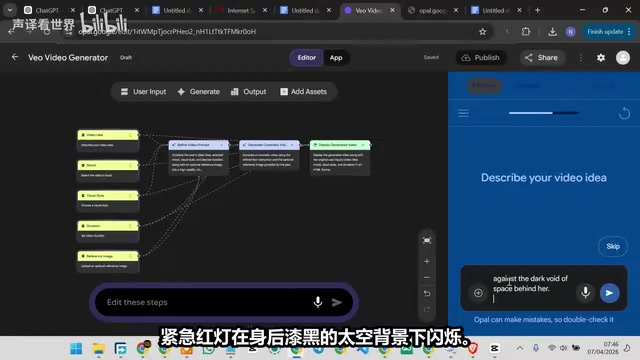Switch to Editor mode

tap(307, 58)
